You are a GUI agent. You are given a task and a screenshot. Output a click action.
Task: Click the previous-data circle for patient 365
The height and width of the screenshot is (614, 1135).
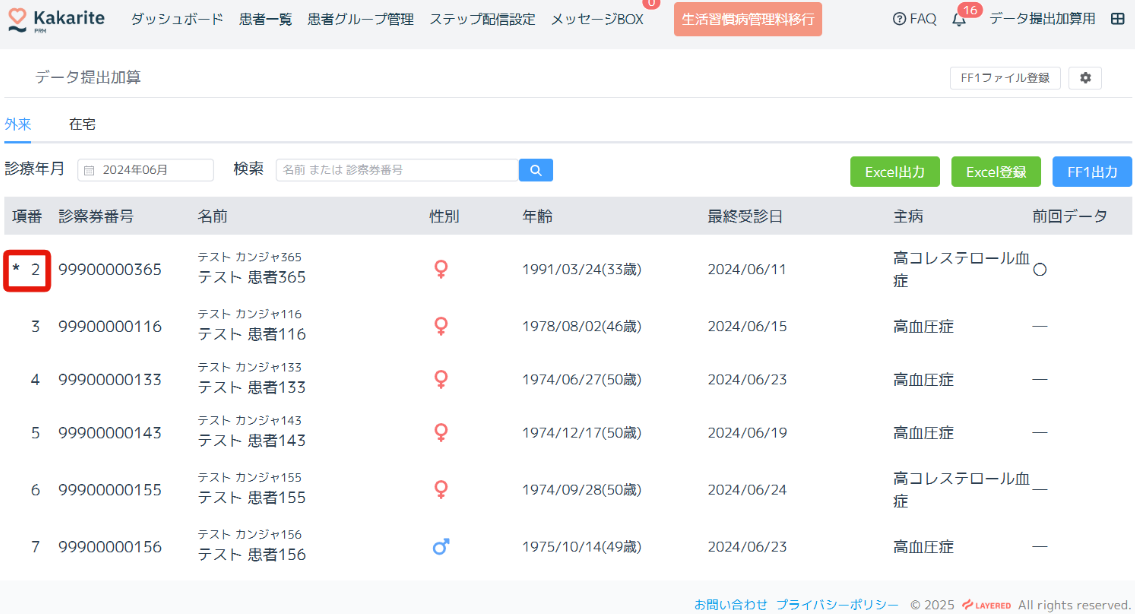(1040, 269)
